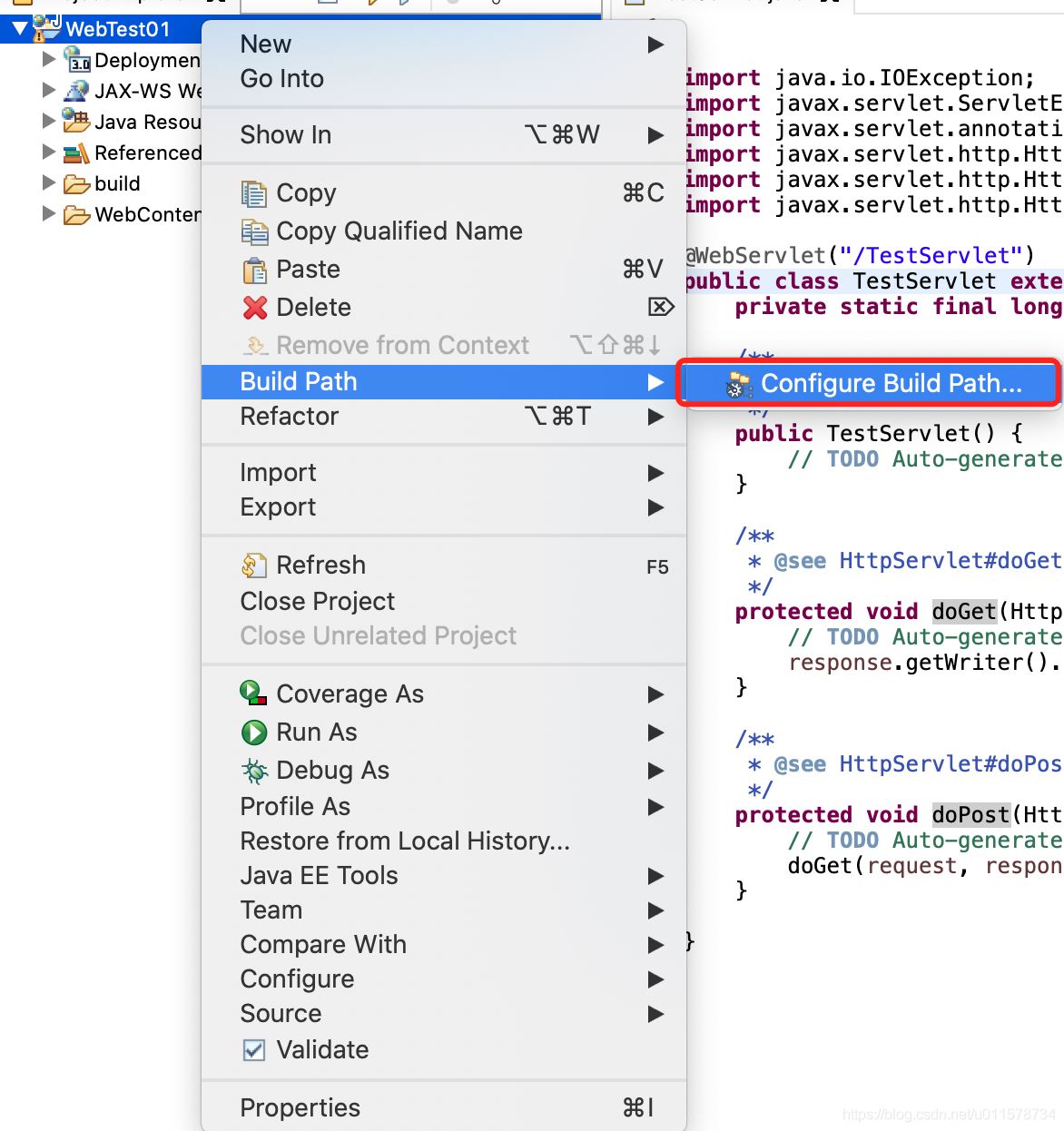Collapse the WebTest01 project node
The width and height of the screenshot is (1064, 1131).
pyautogui.click(x=20, y=29)
